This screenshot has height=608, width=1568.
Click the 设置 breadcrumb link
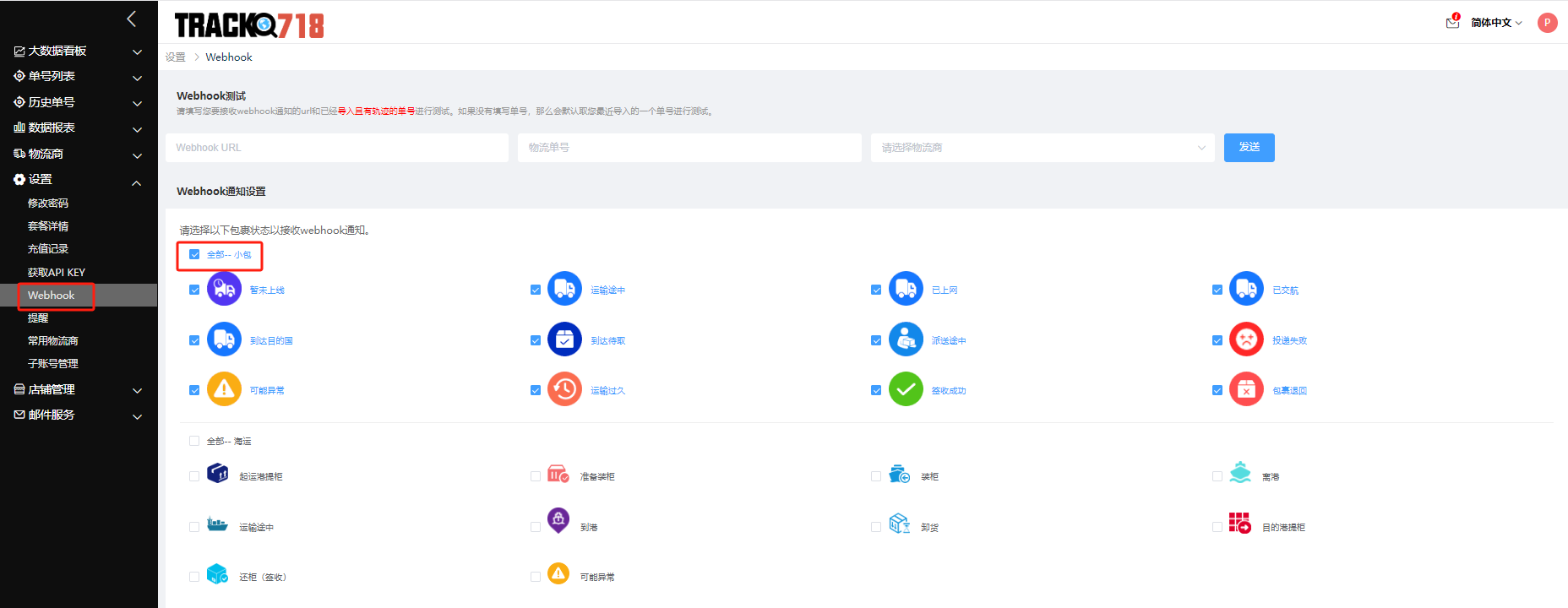[176, 57]
